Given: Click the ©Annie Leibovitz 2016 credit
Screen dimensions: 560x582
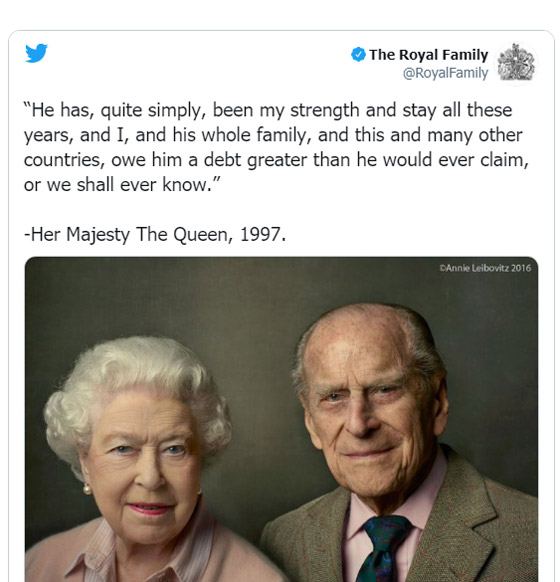Looking at the screenshot, I should pyautogui.click(x=485, y=268).
